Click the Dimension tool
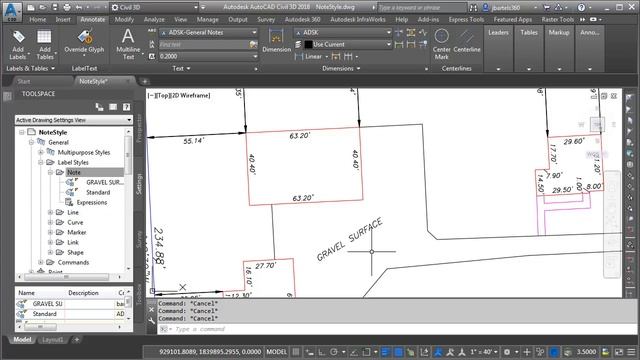The image size is (640, 360). tap(276, 41)
